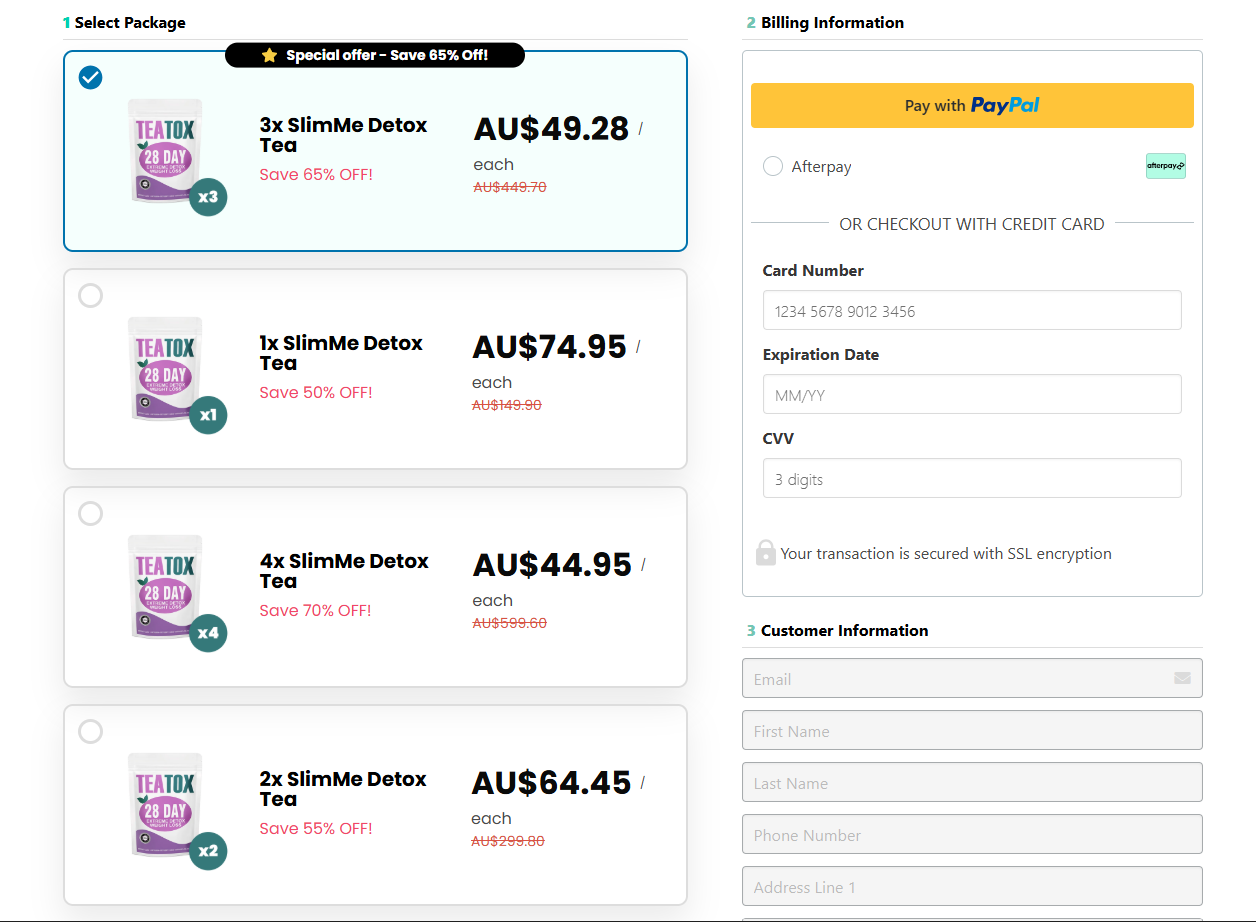The width and height of the screenshot is (1256, 922).
Task: Click the x3 quantity badge
Action: tap(208, 197)
